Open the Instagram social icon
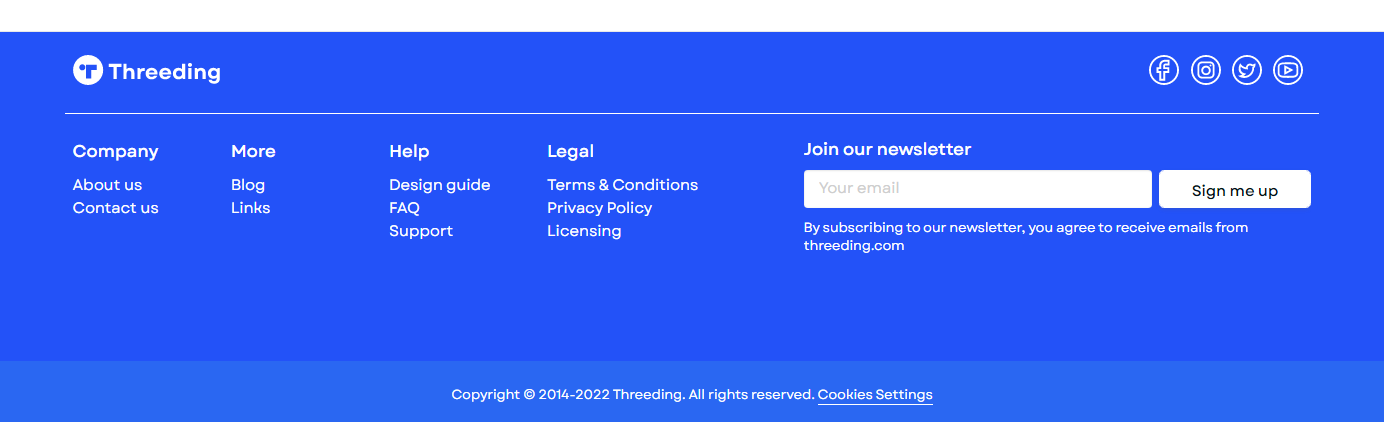The height and width of the screenshot is (422, 1384). [1206, 70]
